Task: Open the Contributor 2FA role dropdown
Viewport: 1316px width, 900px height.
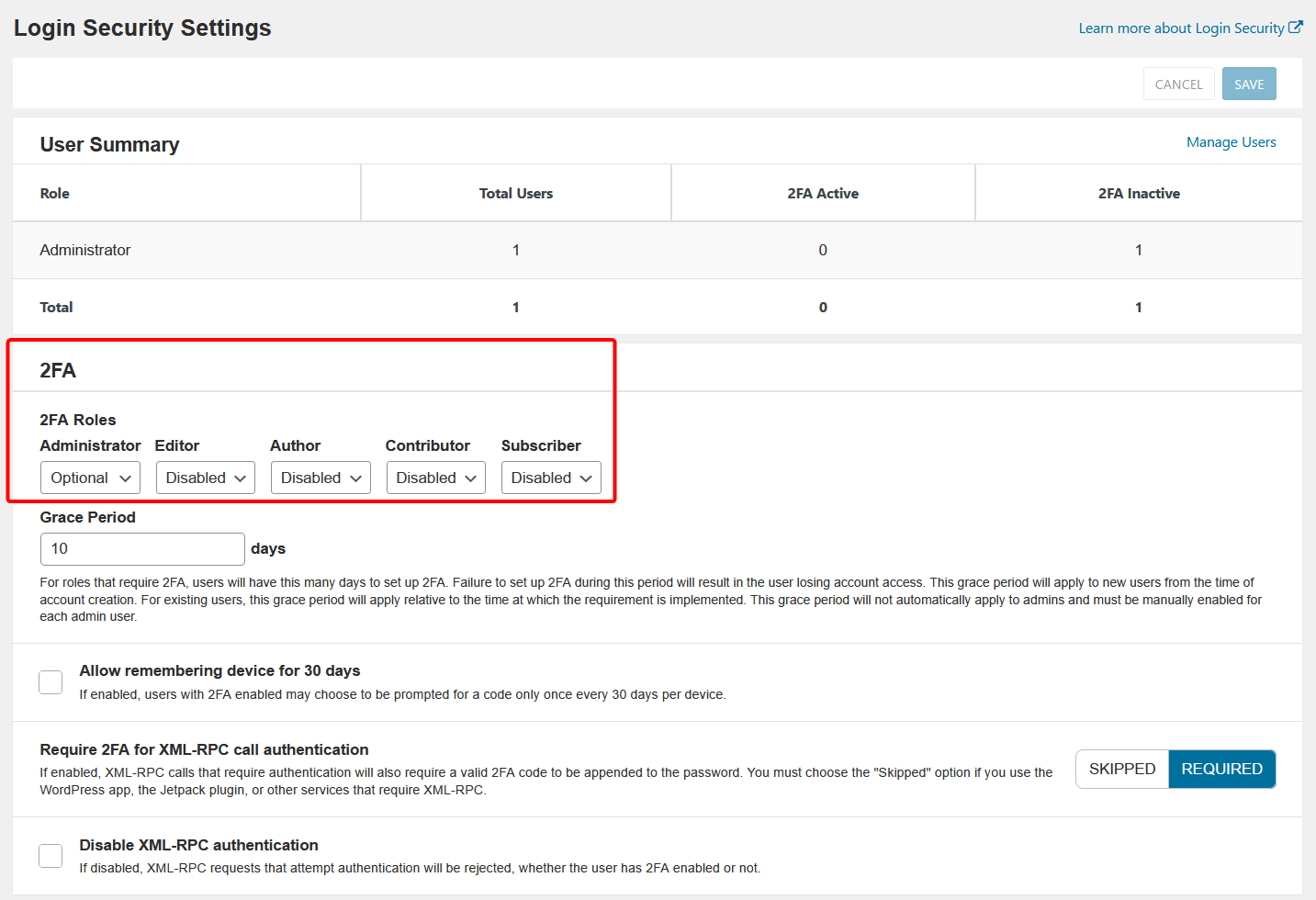Action: (435, 478)
